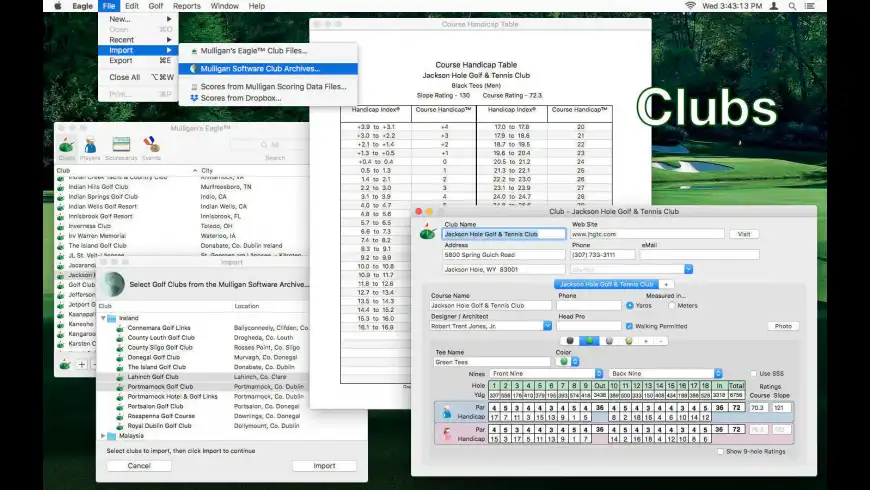The image size is (870, 490).
Task: Enable the Use SSS checkbox
Action: coord(753,373)
